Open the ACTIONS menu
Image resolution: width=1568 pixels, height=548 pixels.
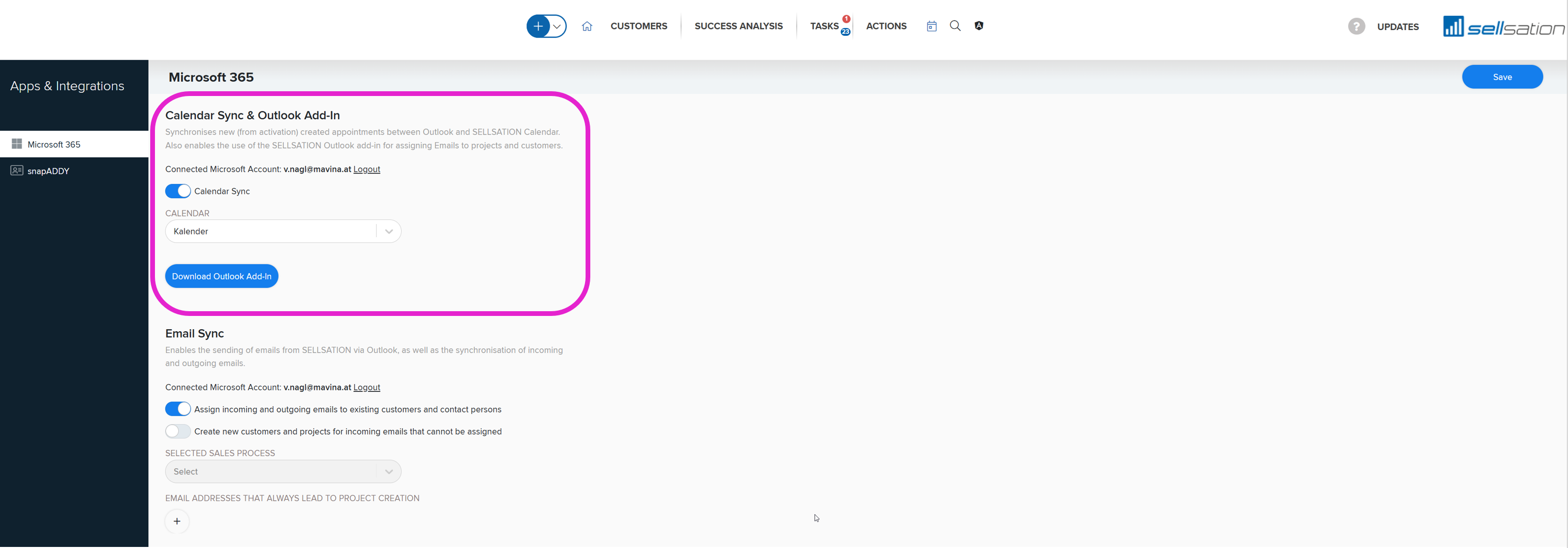(887, 26)
